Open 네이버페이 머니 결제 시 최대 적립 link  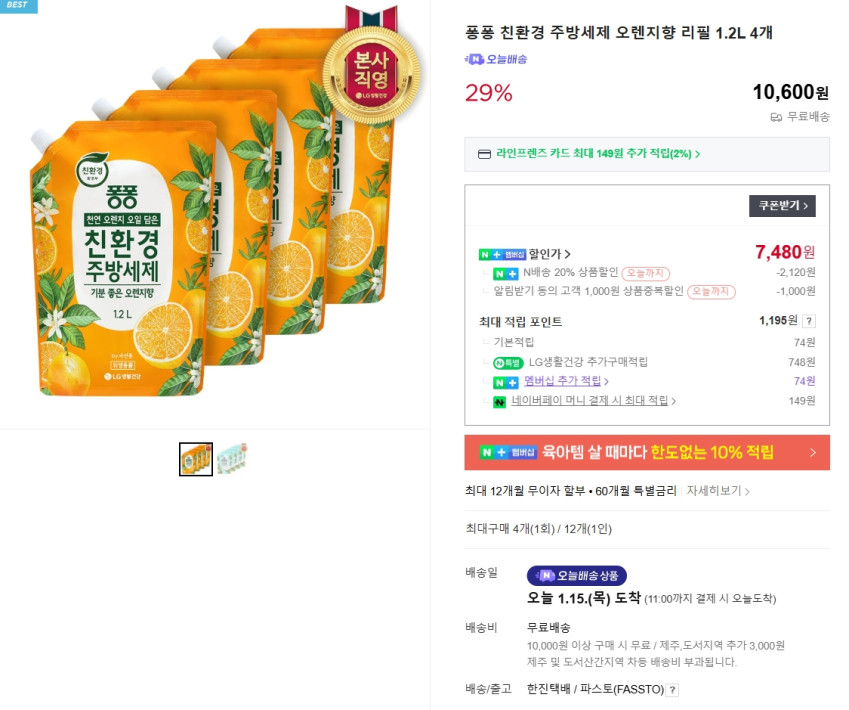tap(593, 401)
